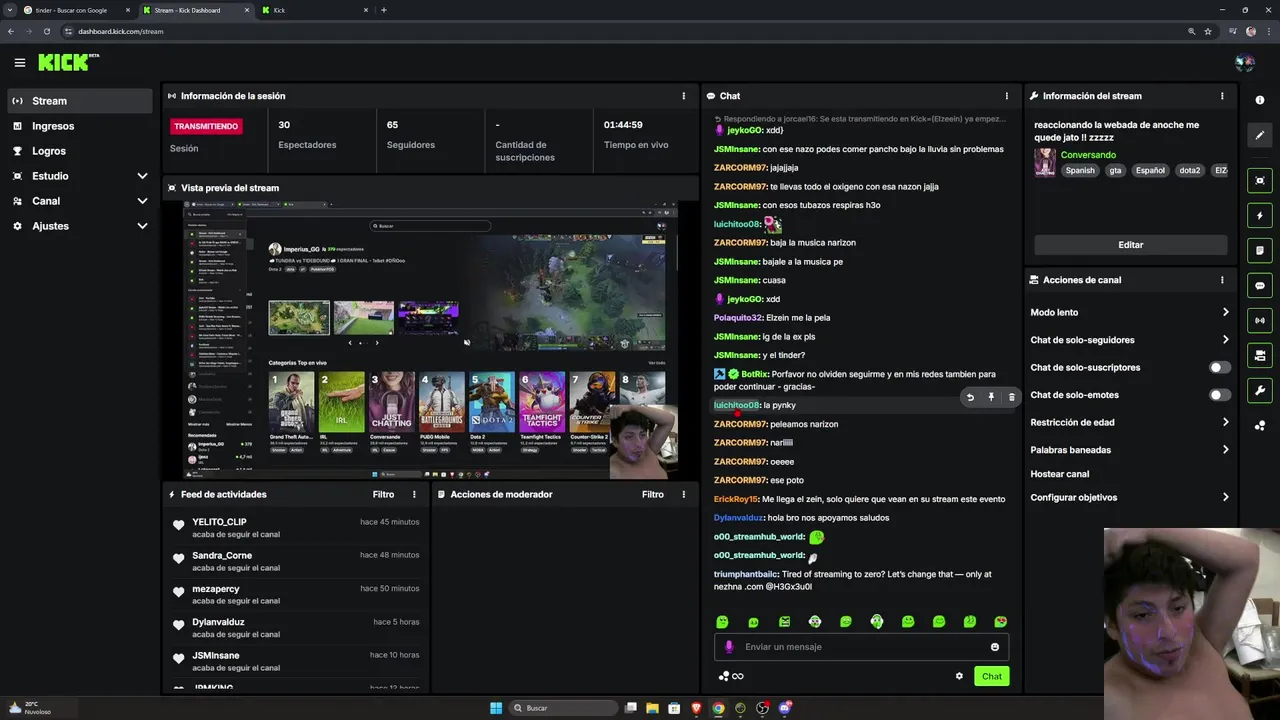The height and width of the screenshot is (720, 1280).
Task: Open Modo lento options arrow
Action: tap(1225, 312)
